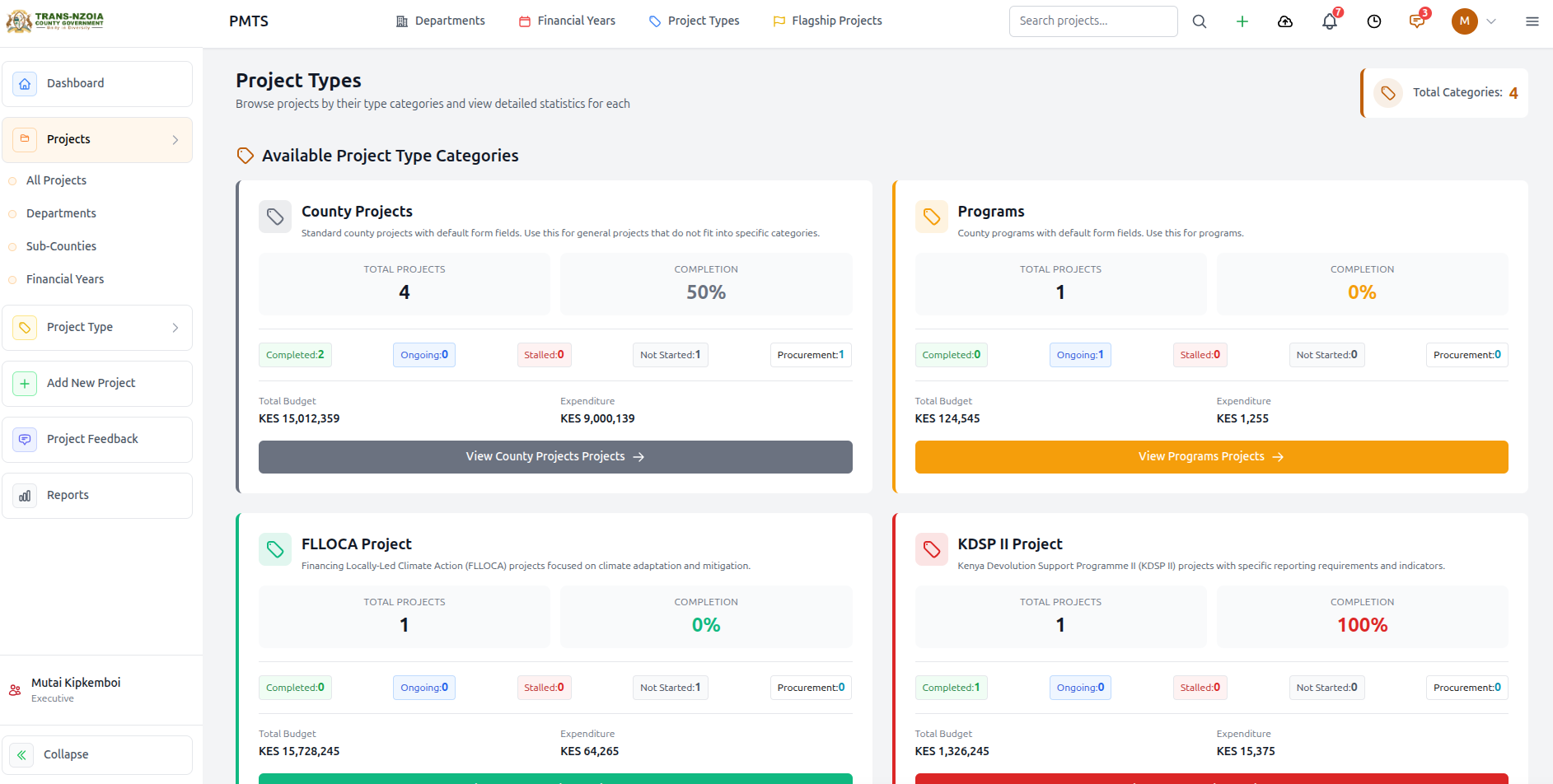
Task: Open the hamburger menu icon
Action: (x=1532, y=21)
